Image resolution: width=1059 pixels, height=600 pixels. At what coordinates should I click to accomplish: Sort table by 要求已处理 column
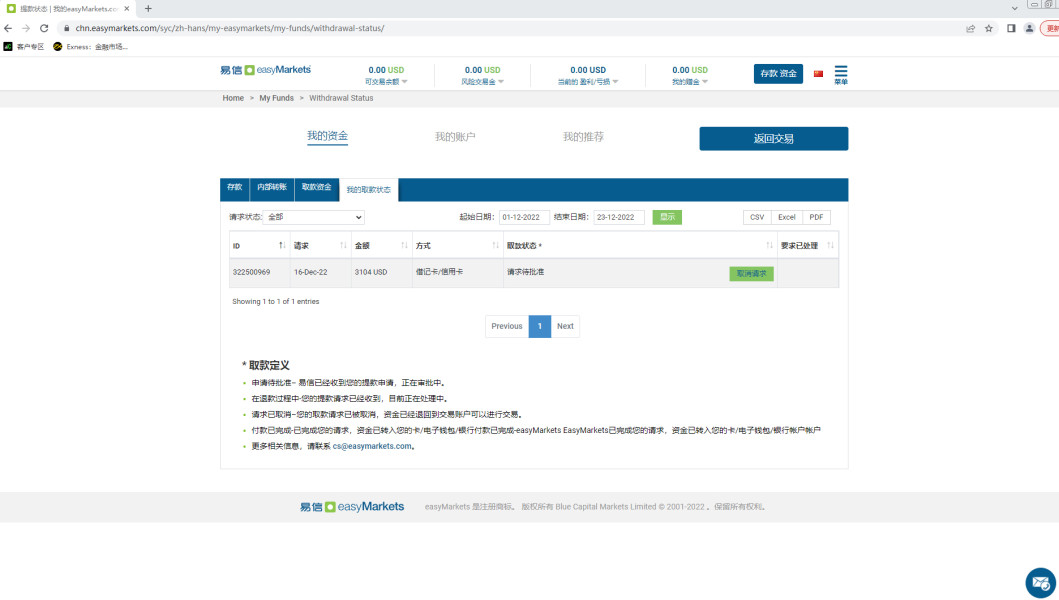tap(808, 245)
